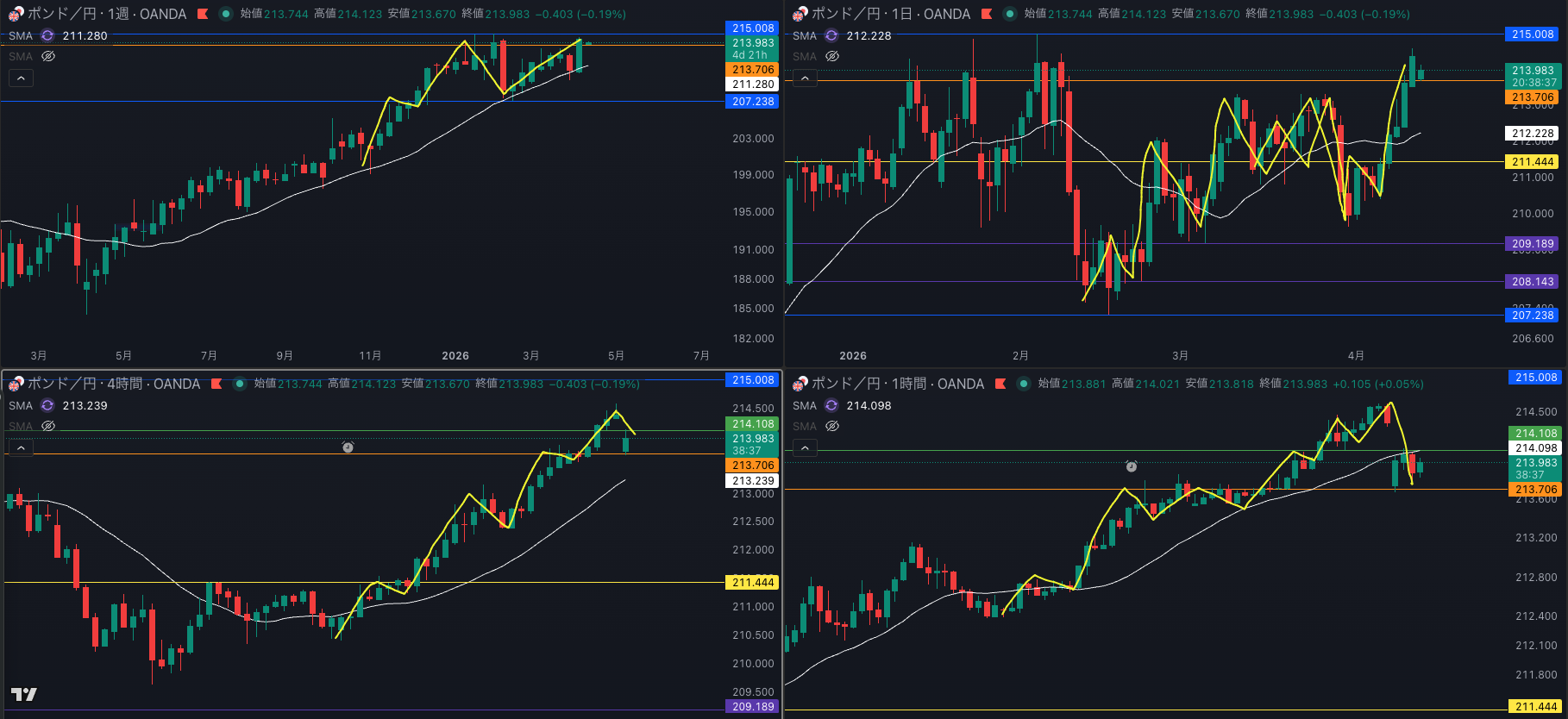1568x719 pixels.
Task: Click the white 214.098 price label on 1時間 chart
Action: coord(1536,448)
